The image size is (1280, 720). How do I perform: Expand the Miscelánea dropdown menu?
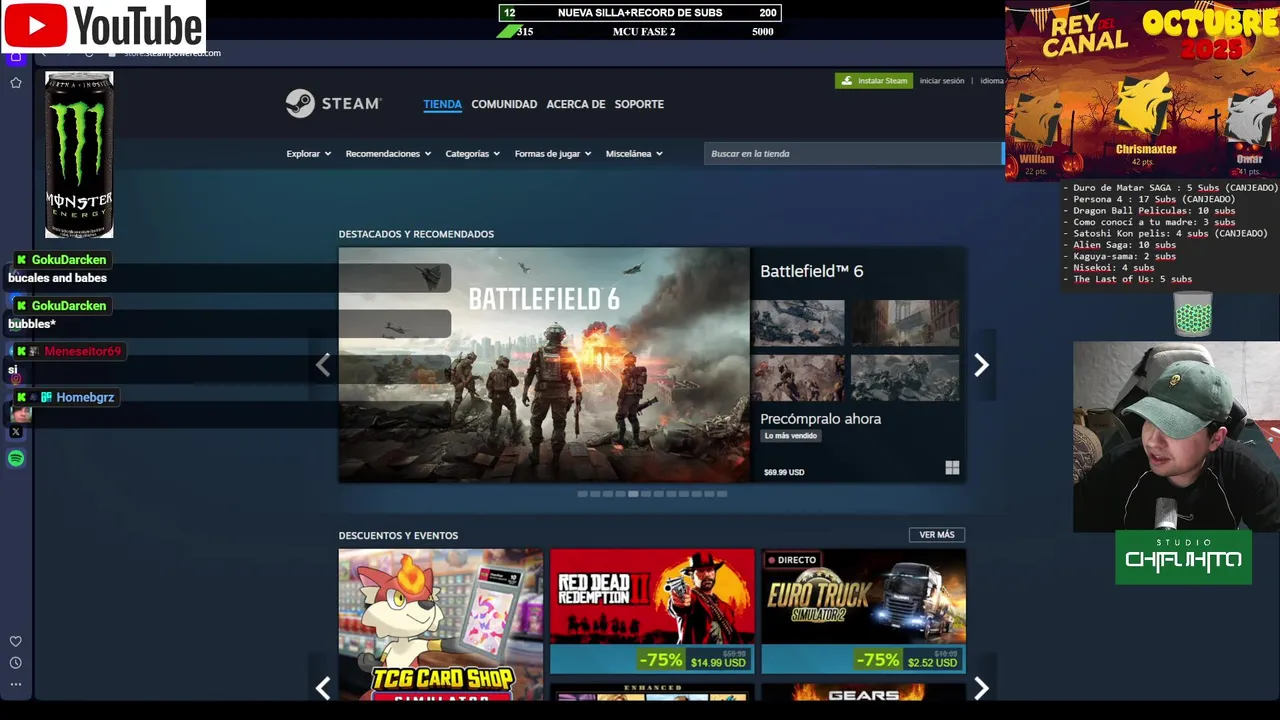[634, 154]
